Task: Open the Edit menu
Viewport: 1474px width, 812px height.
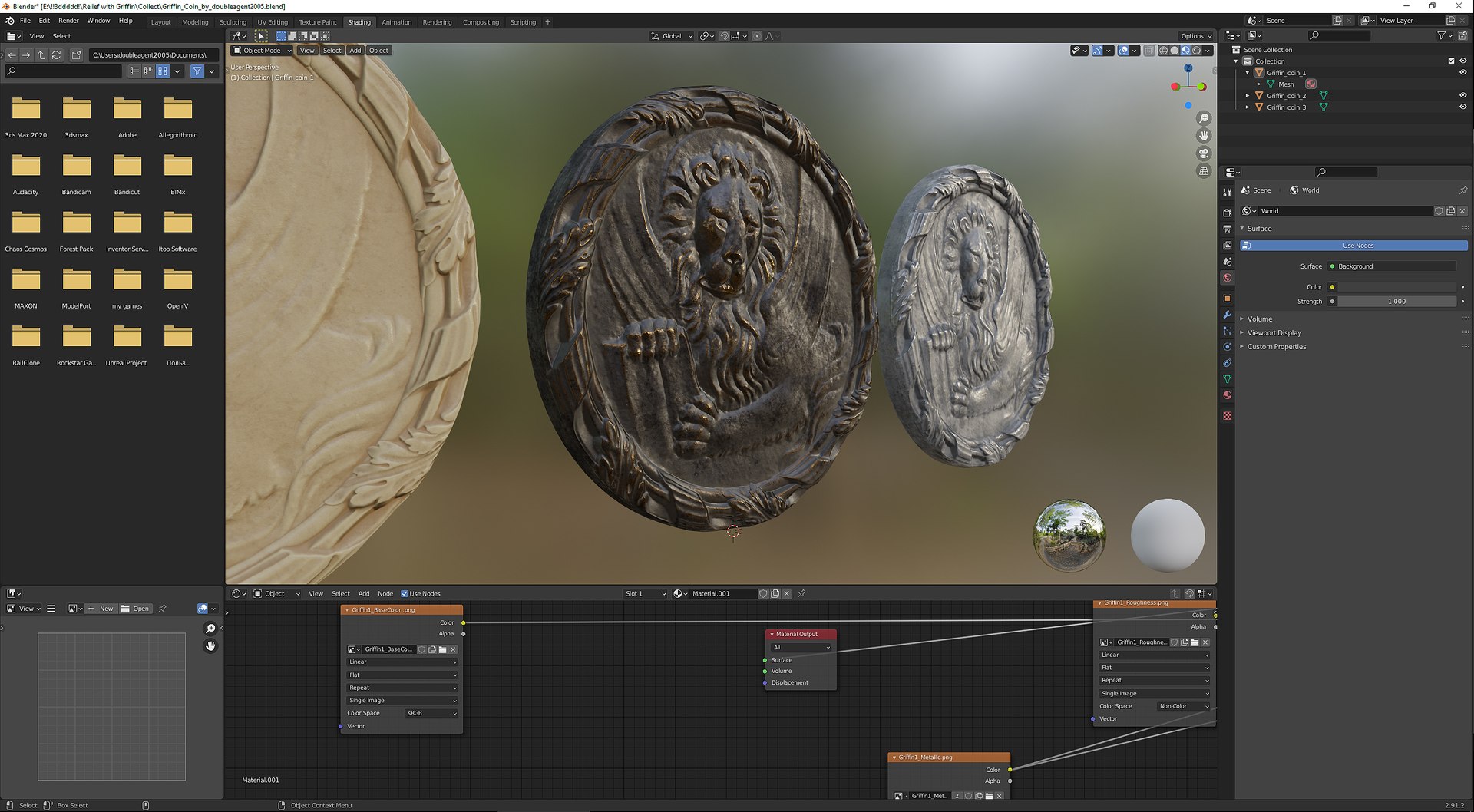Action: (x=45, y=21)
